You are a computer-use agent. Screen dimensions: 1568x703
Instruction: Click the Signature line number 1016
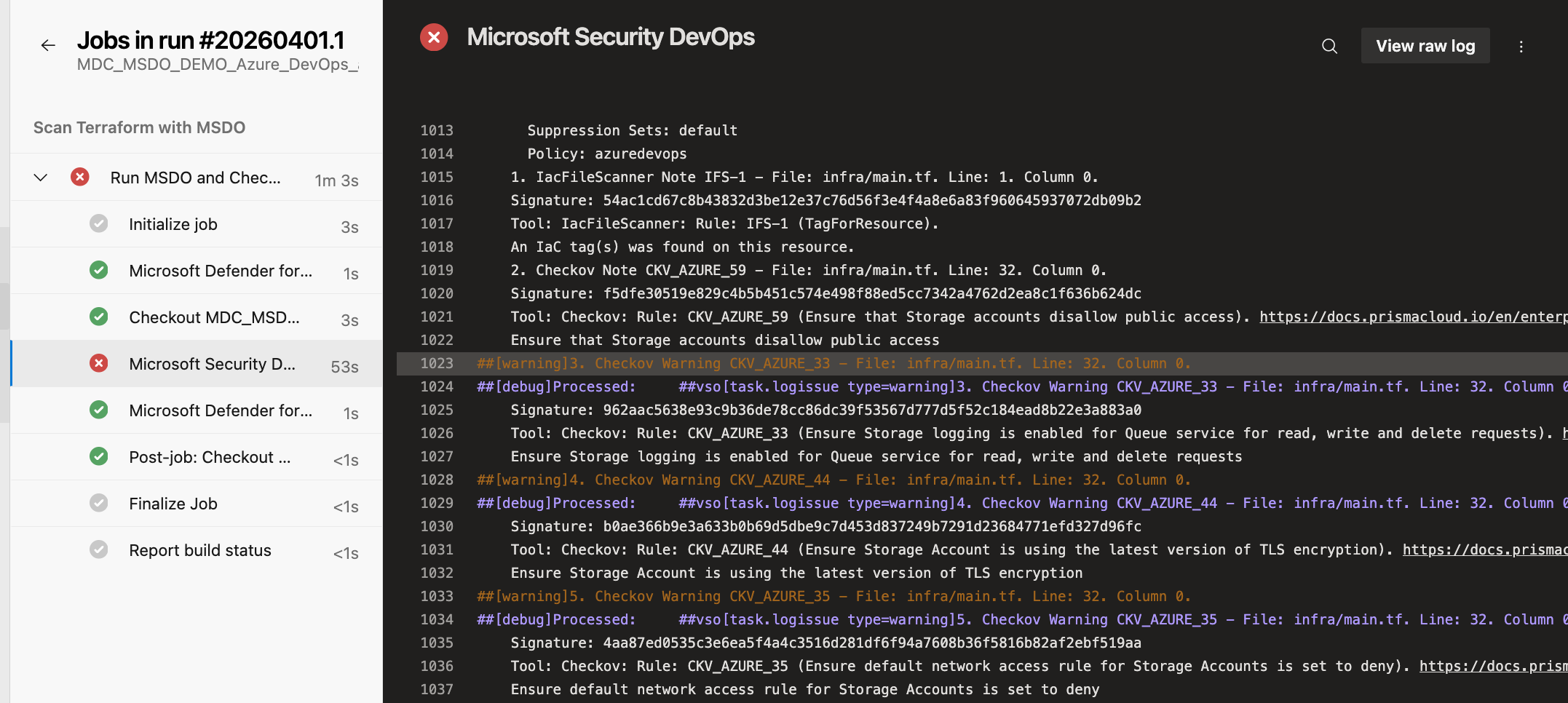pyautogui.click(x=437, y=200)
